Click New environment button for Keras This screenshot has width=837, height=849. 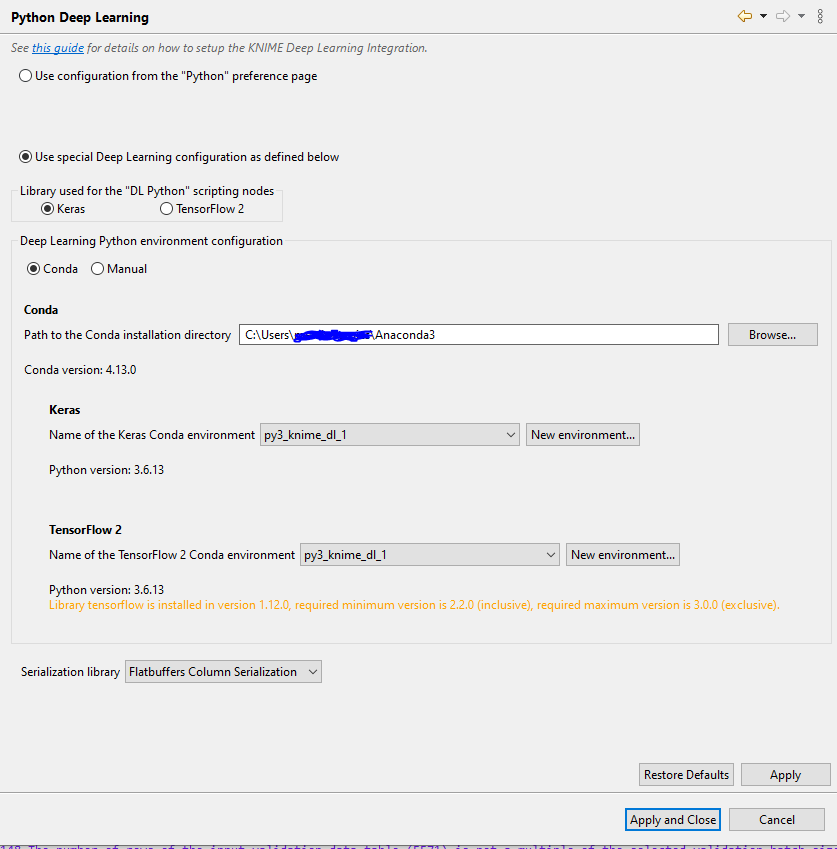(x=582, y=435)
